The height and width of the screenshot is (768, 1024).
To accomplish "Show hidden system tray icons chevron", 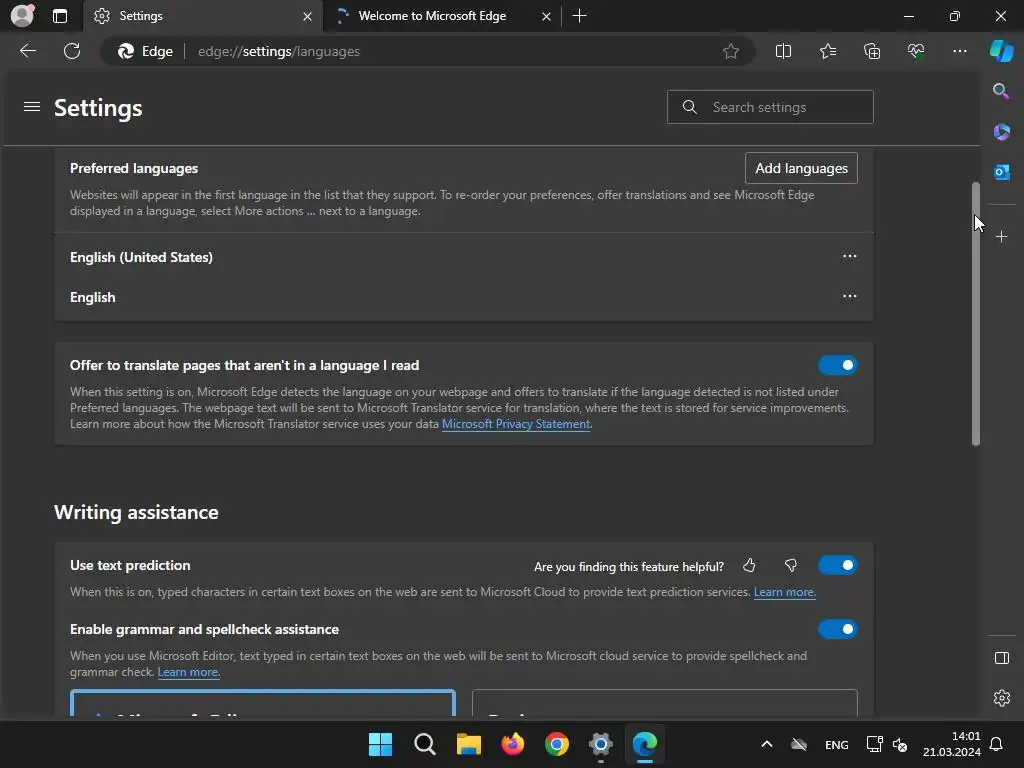I will click(x=767, y=744).
